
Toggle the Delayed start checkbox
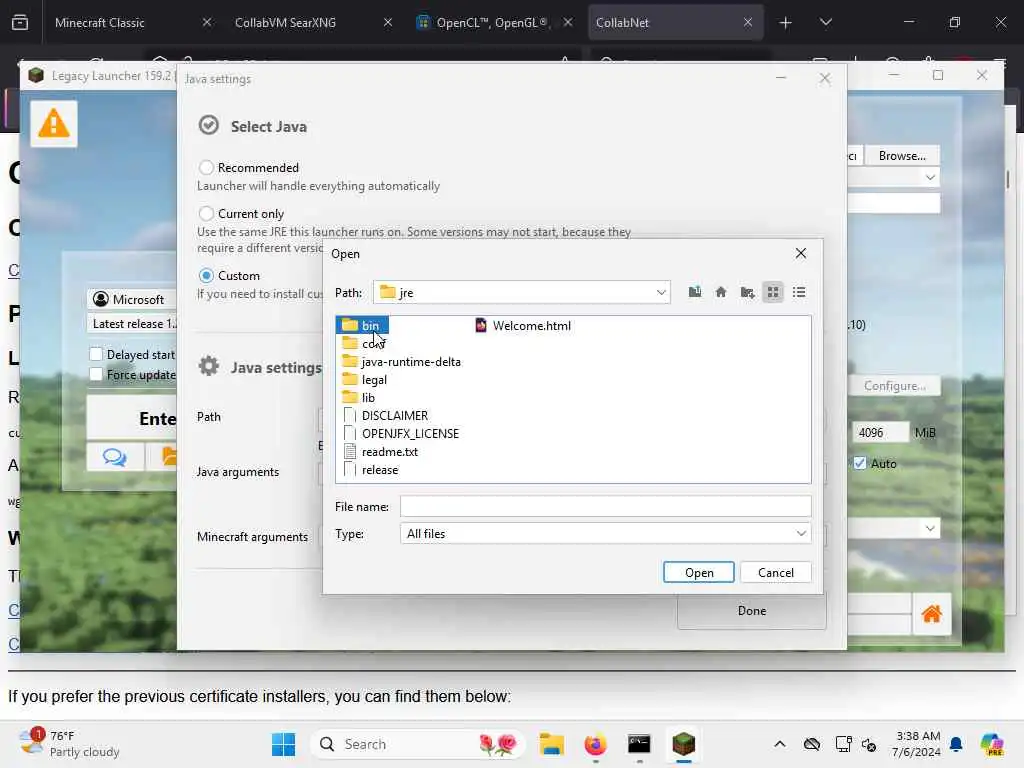96,354
